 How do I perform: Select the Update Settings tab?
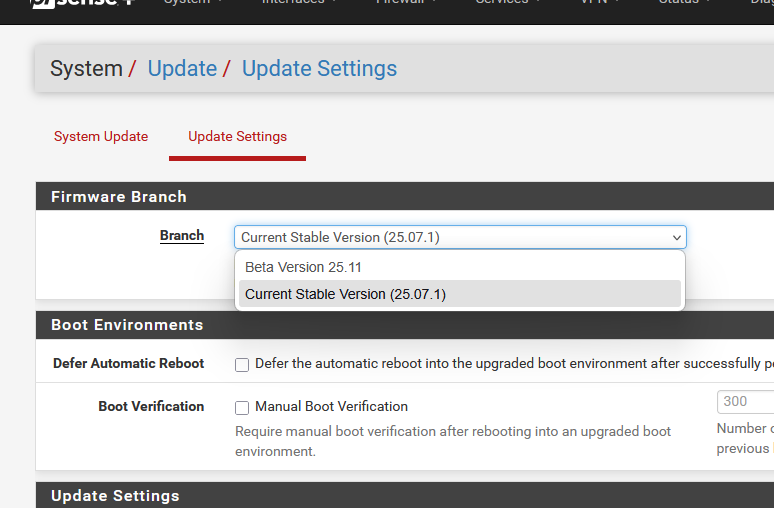[x=237, y=136]
